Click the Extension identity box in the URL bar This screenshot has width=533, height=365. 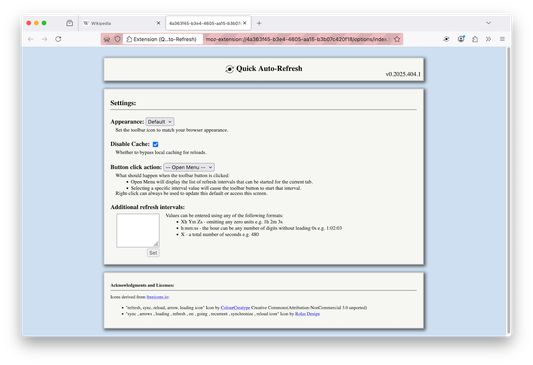pyautogui.click(x=162, y=39)
